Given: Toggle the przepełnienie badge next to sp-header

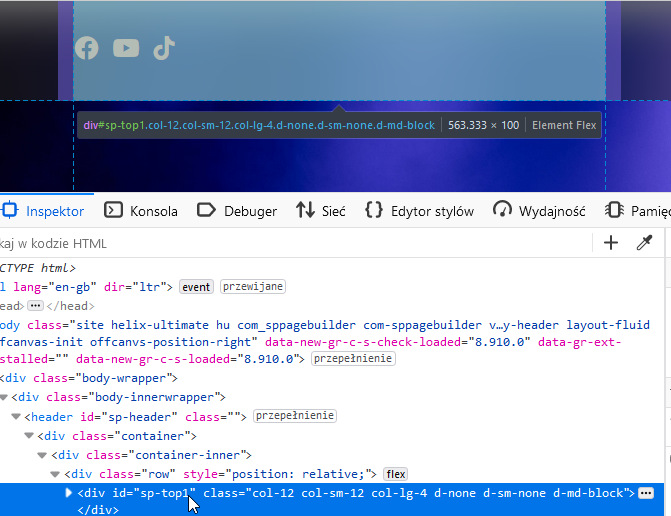Looking at the screenshot, I should pos(295,416).
